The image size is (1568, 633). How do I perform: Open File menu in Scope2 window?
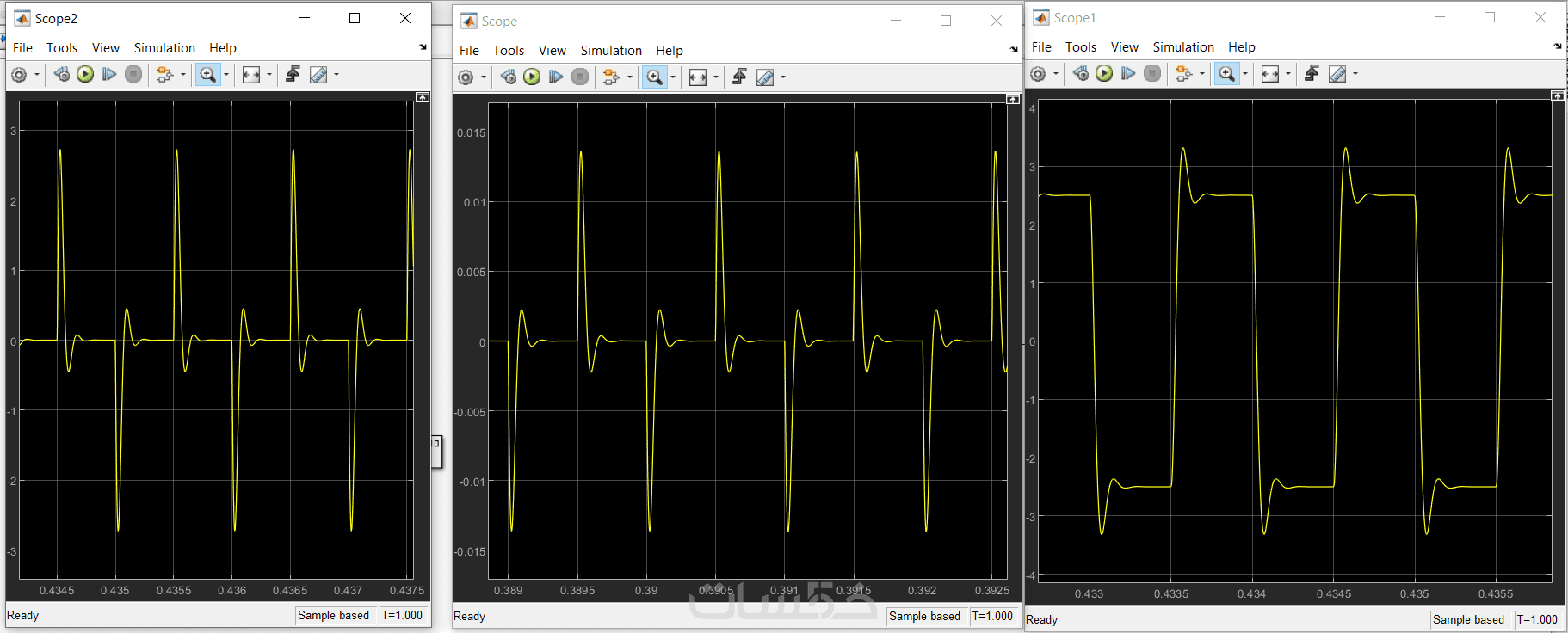coord(23,48)
